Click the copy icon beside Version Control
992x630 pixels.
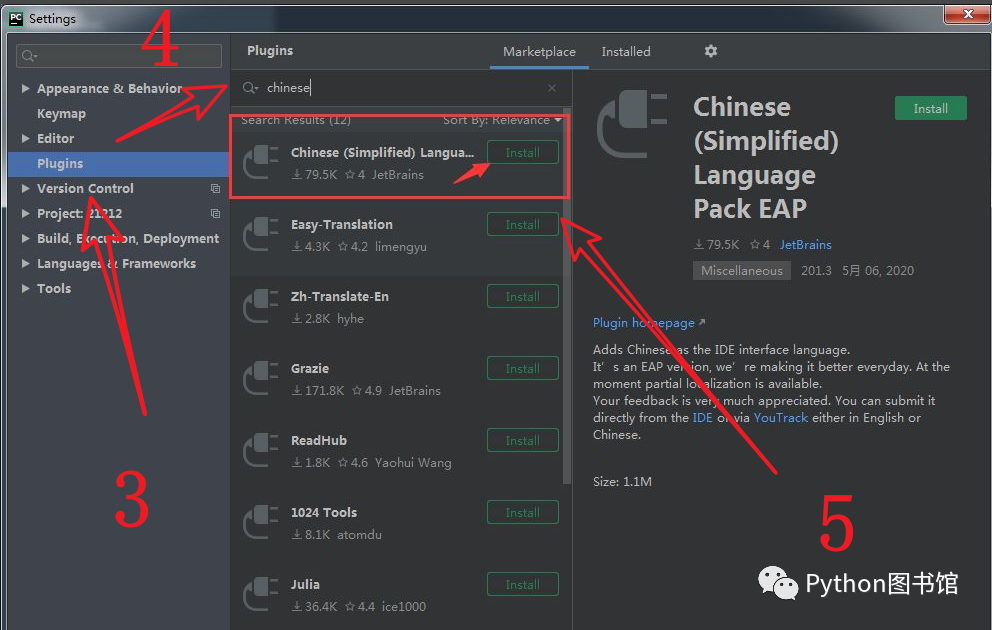point(215,188)
